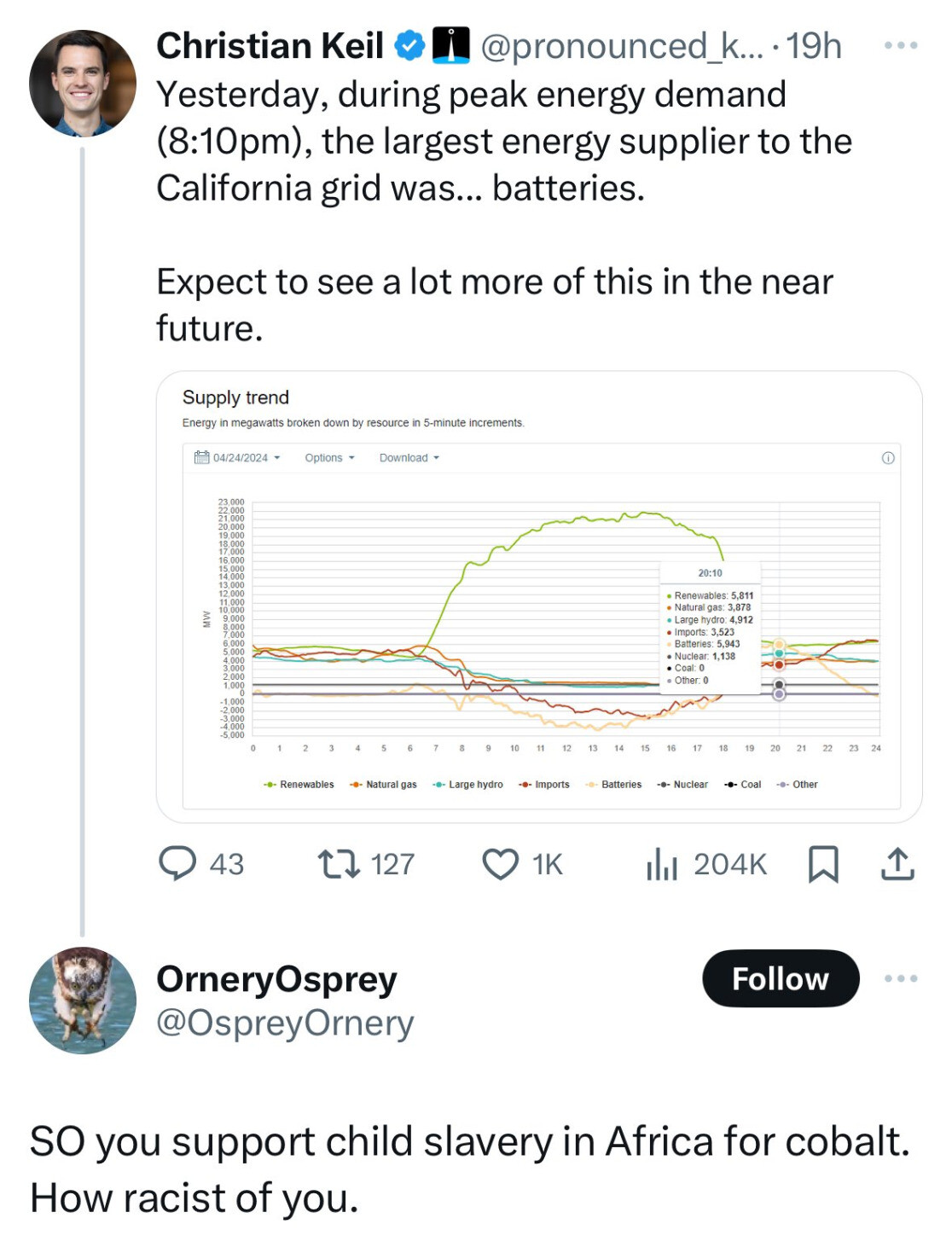952x1253 pixels.
Task: Follow OrneryOsprey
Action: pos(780,978)
